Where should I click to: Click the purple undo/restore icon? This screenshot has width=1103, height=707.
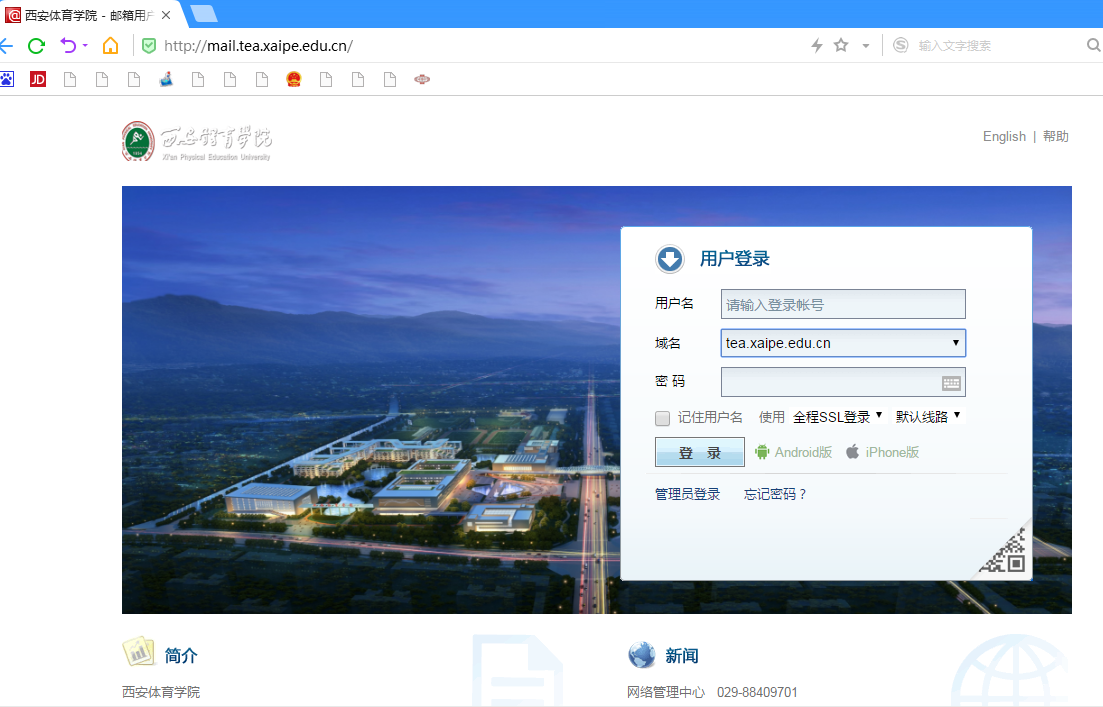tap(68, 45)
